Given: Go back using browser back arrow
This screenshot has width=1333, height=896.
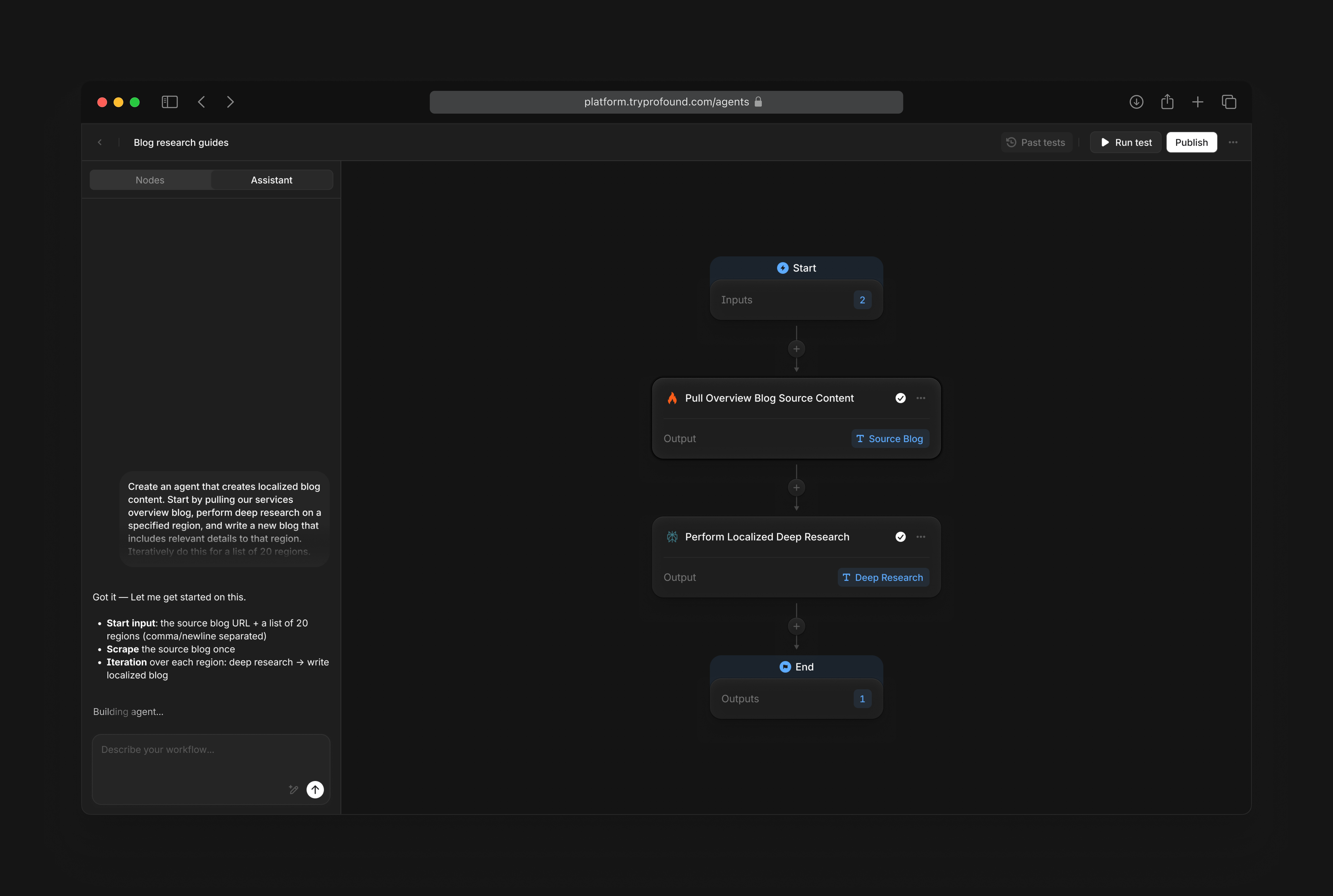Looking at the screenshot, I should pos(201,102).
